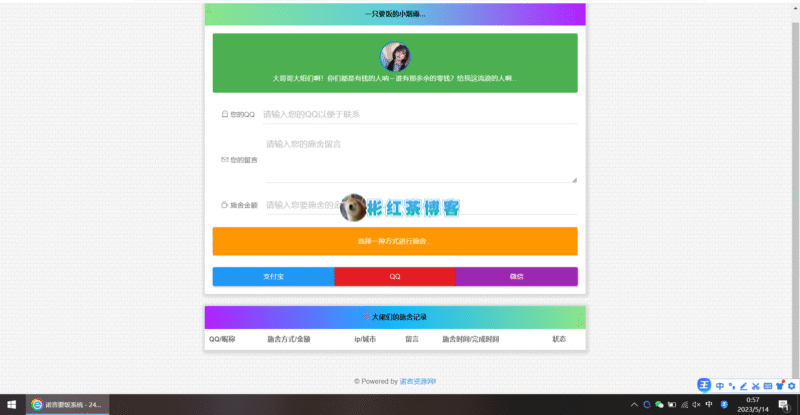The width and height of the screenshot is (800, 415).
Task: Click the 留言 column header
Action: [x=412, y=339]
